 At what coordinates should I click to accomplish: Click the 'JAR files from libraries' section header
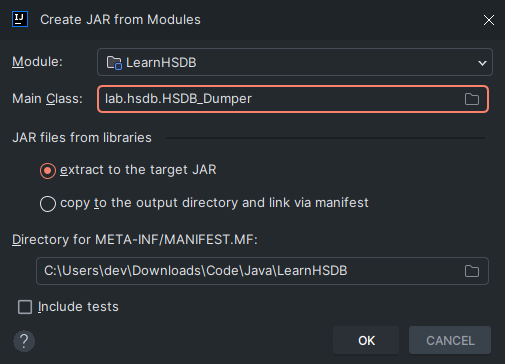pos(82,138)
